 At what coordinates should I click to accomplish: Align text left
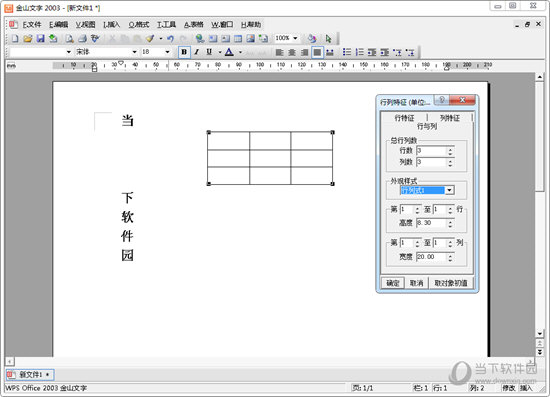tap(279, 52)
